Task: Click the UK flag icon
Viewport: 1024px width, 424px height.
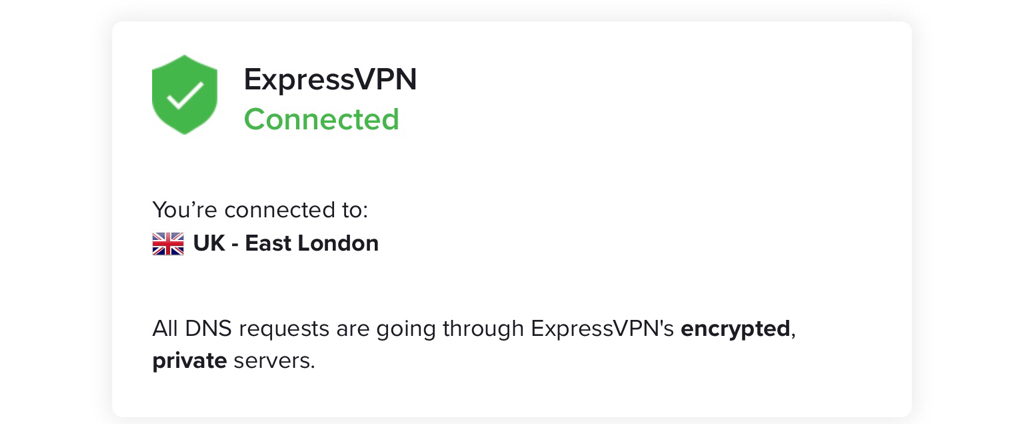Action: (x=168, y=244)
